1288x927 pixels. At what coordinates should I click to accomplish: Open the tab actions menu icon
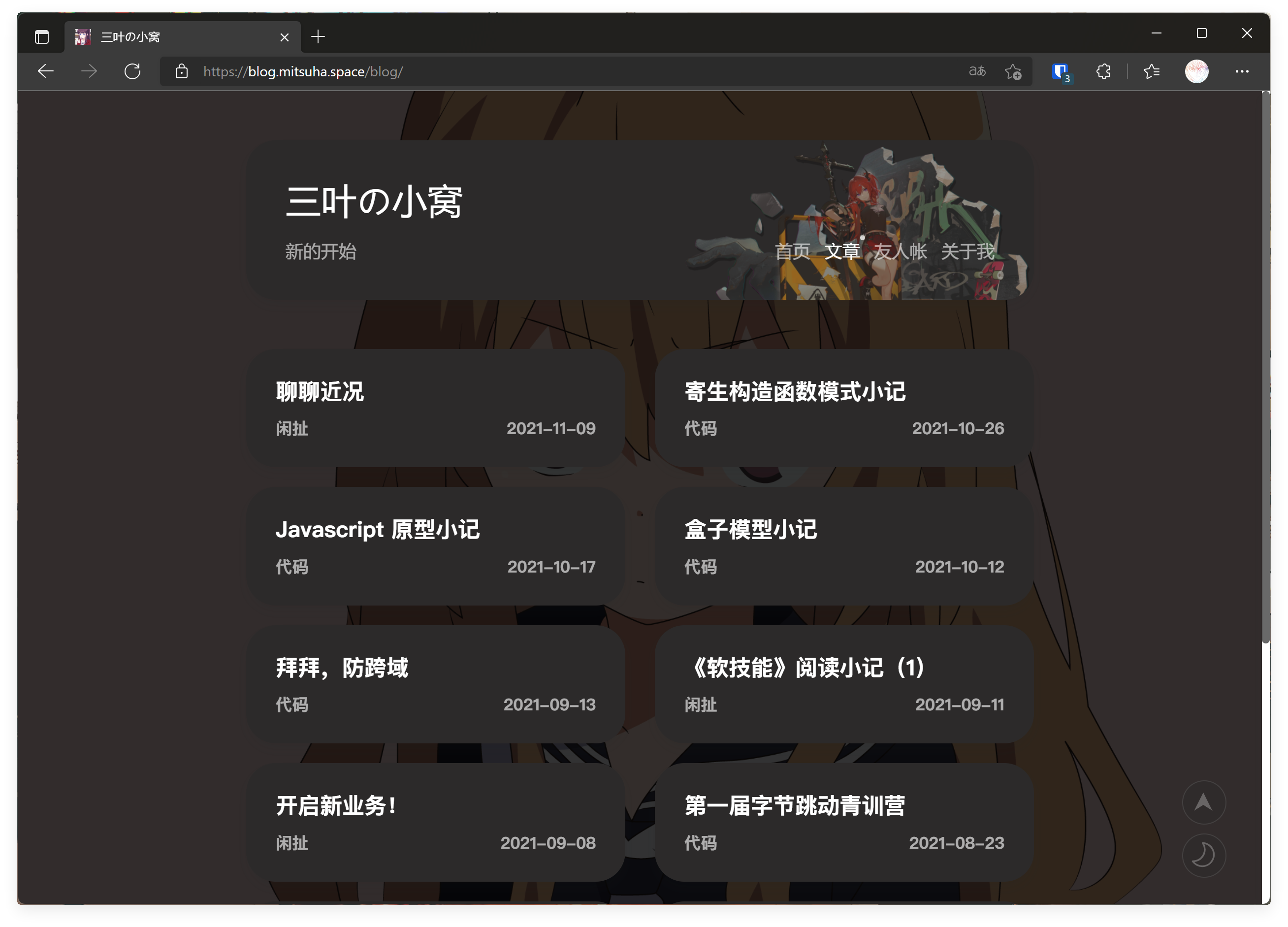coord(42,37)
